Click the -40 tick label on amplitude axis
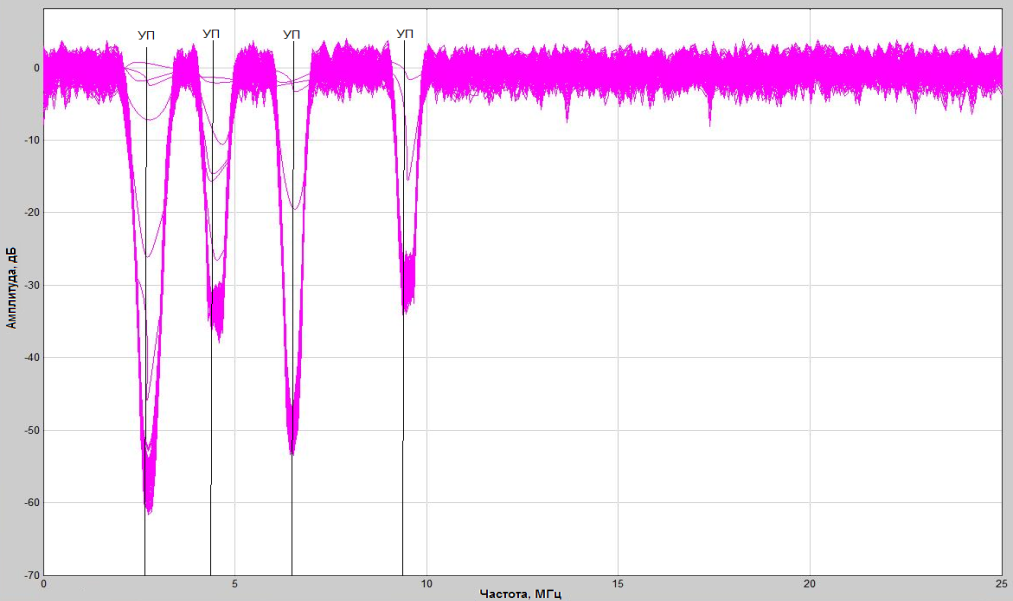1013x601 pixels. (30, 358)
